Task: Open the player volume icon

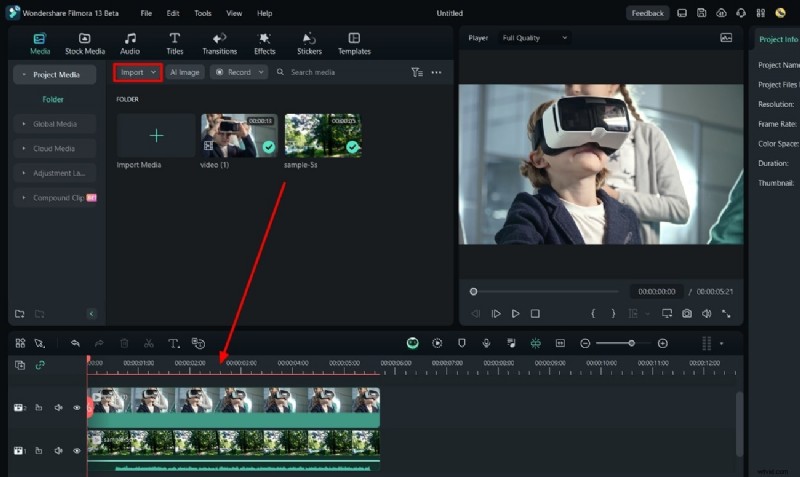Action: coord(707,314)
